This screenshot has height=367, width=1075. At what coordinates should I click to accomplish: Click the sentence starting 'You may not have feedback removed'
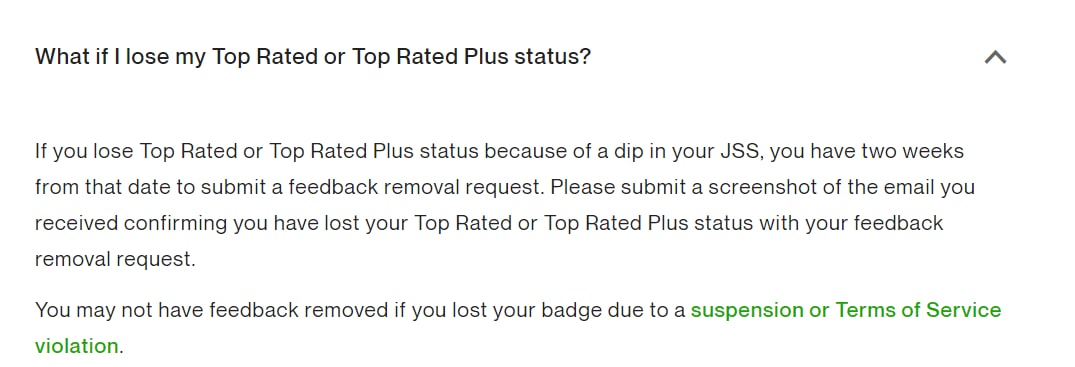coord(518,328)
